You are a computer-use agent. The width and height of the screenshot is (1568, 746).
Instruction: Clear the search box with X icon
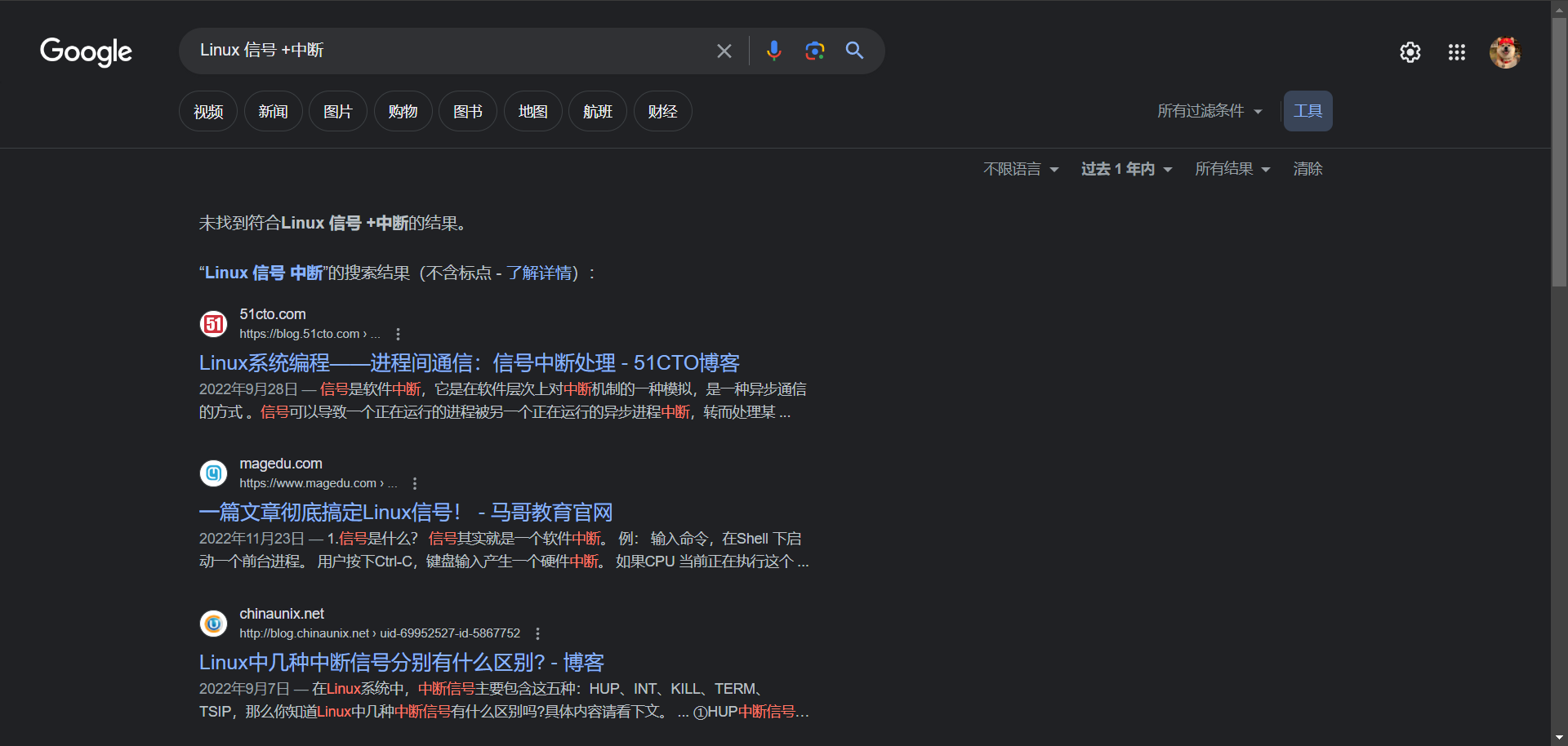tap(724, 51)
